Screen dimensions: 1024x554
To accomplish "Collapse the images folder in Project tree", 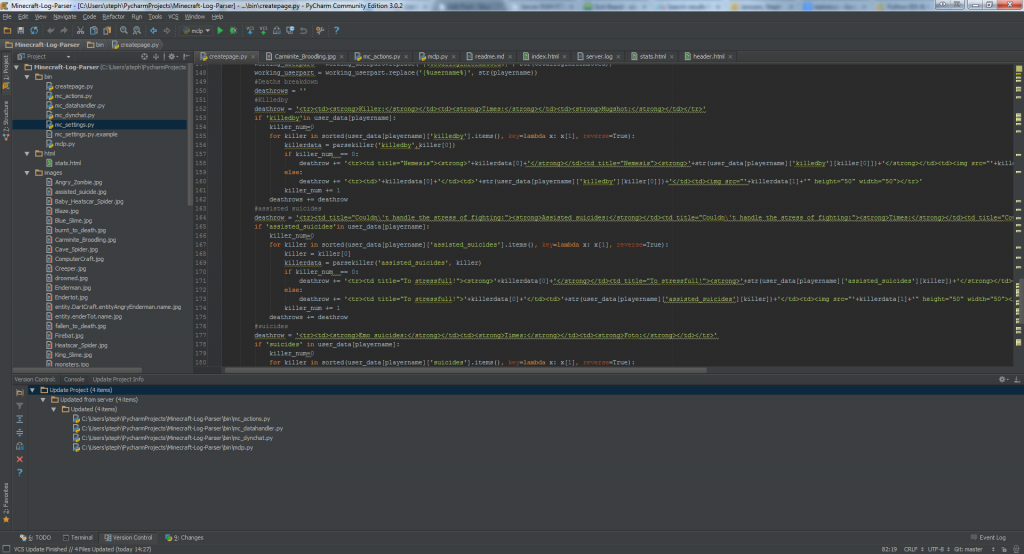I will click(27, 172).
